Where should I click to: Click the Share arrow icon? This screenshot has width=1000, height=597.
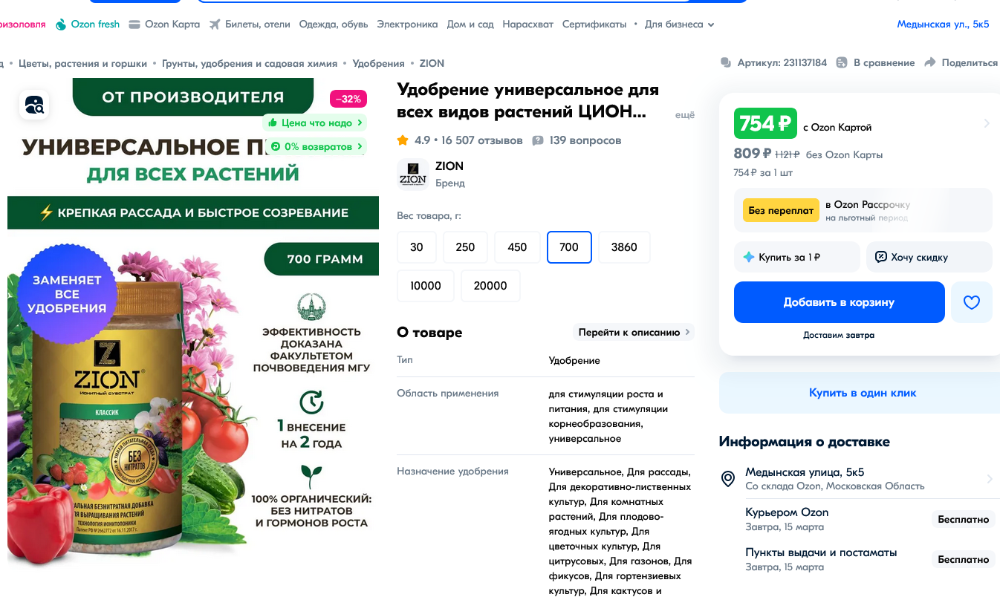[930, 63]
